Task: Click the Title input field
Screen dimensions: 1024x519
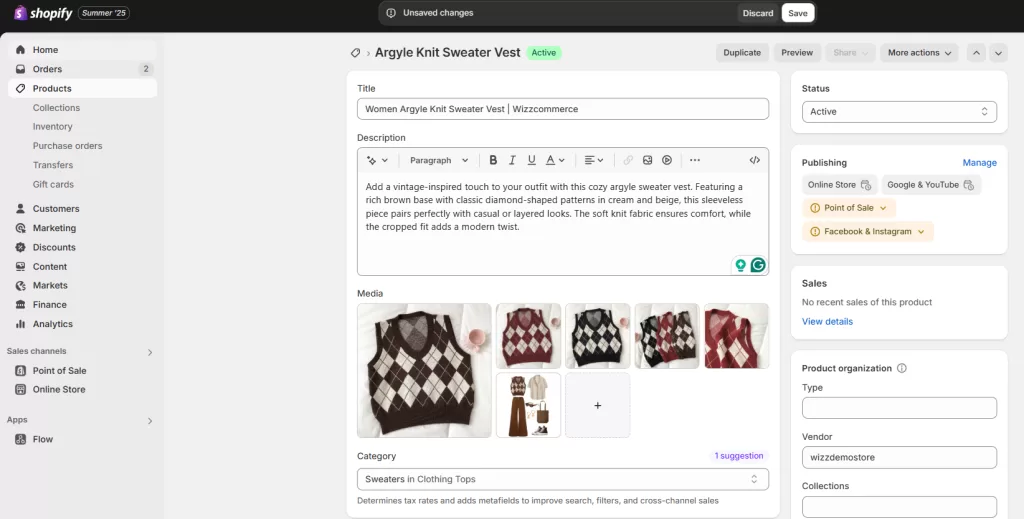Action: pyautogui.click(x=563, y=109)
